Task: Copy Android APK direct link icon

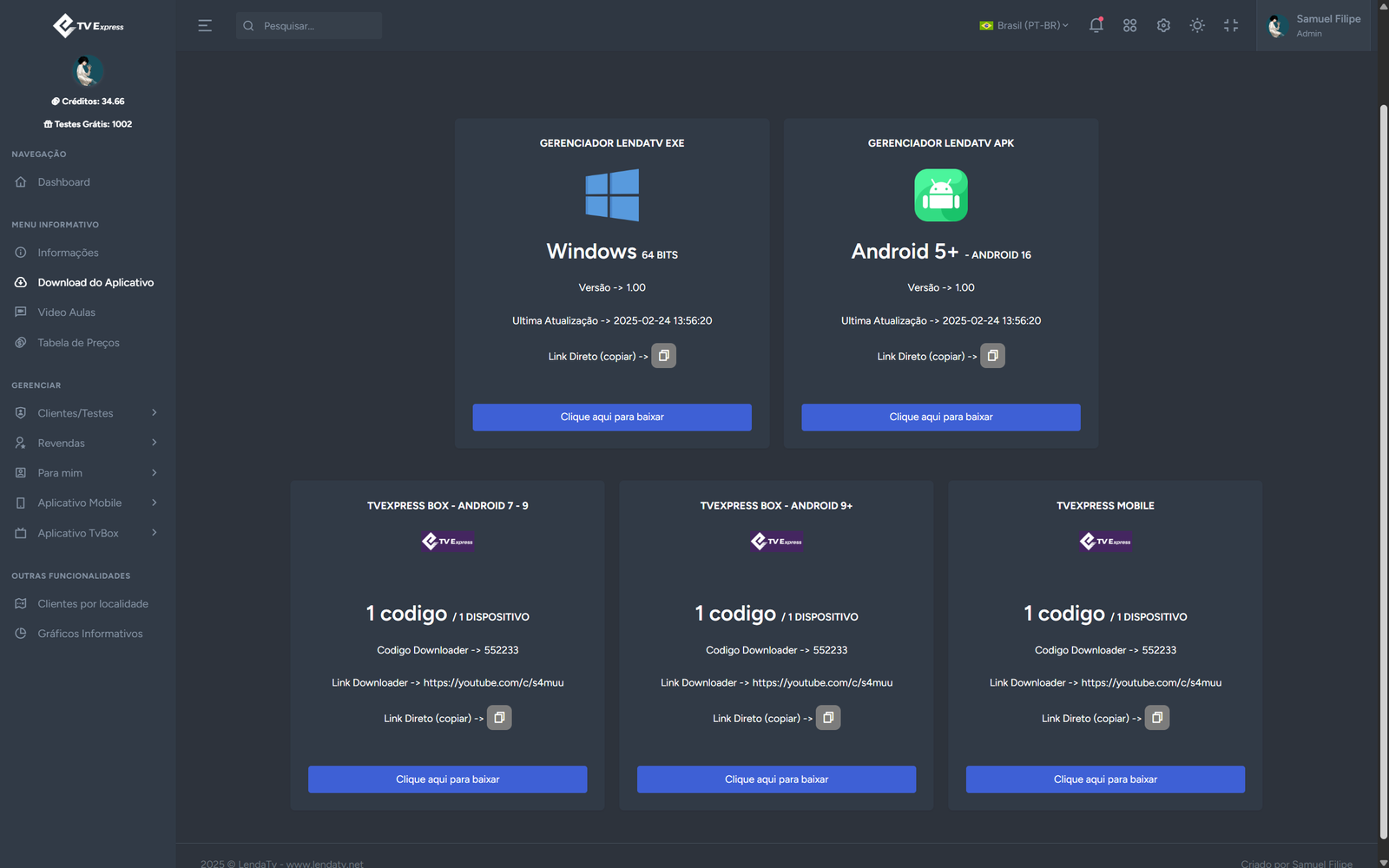Action: click(x=992, y=356)
